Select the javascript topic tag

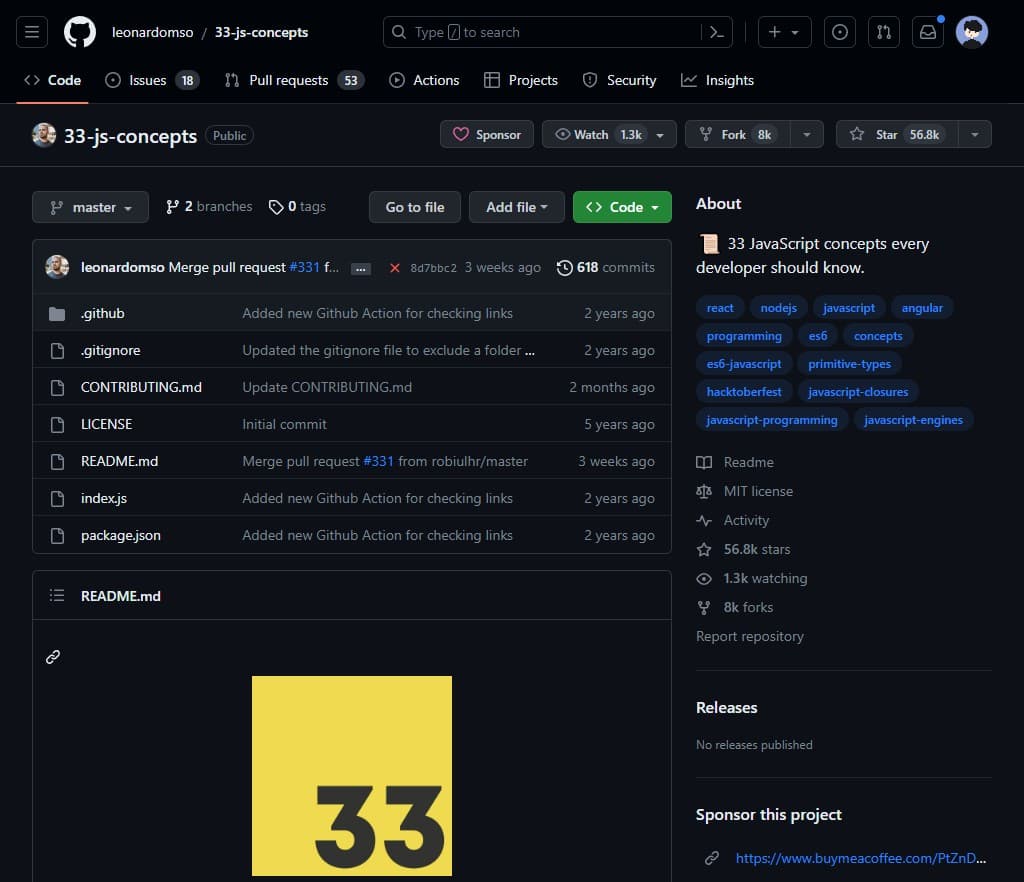point(848,308)
